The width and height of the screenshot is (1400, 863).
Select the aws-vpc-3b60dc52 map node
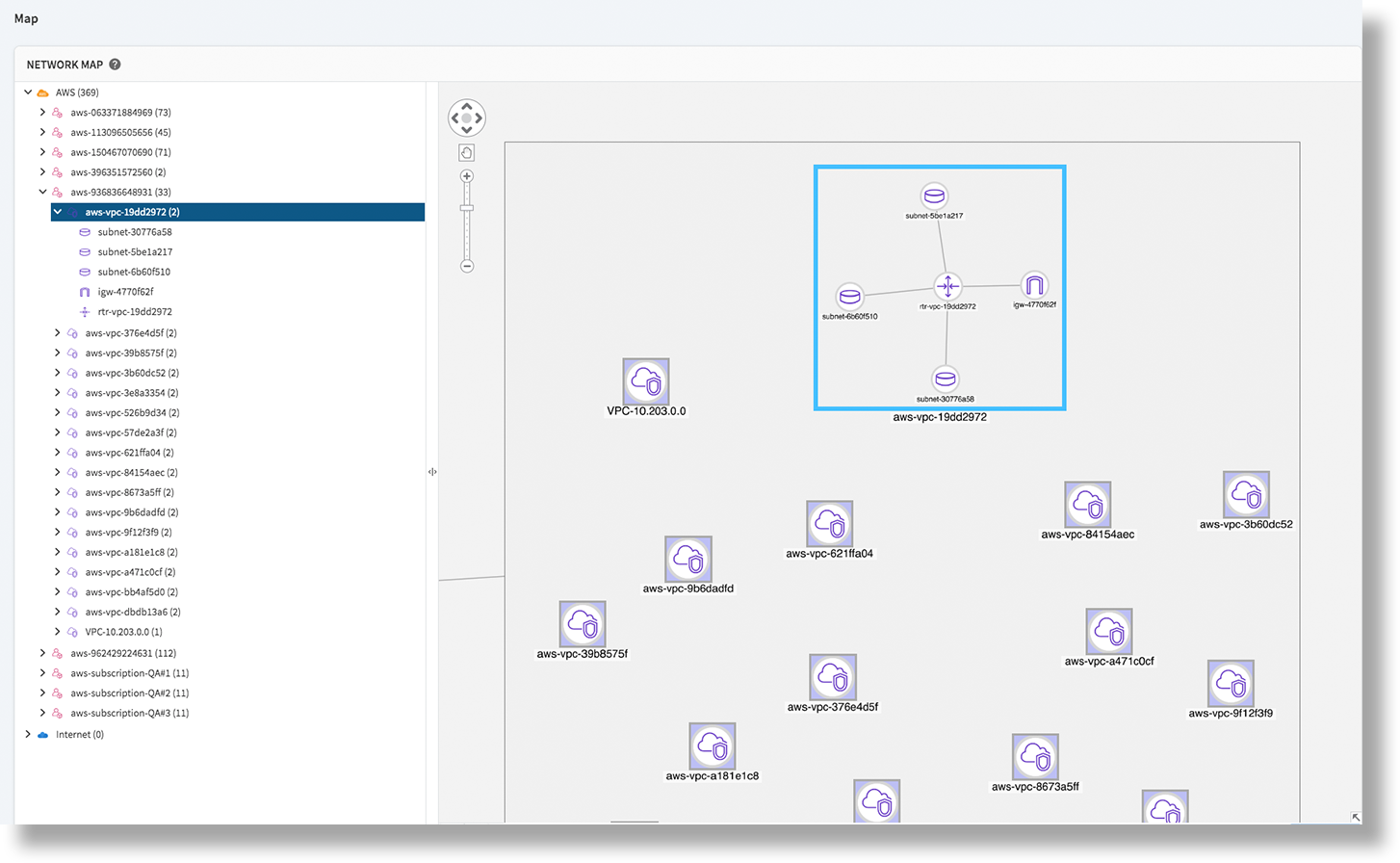pos(1246,495)
